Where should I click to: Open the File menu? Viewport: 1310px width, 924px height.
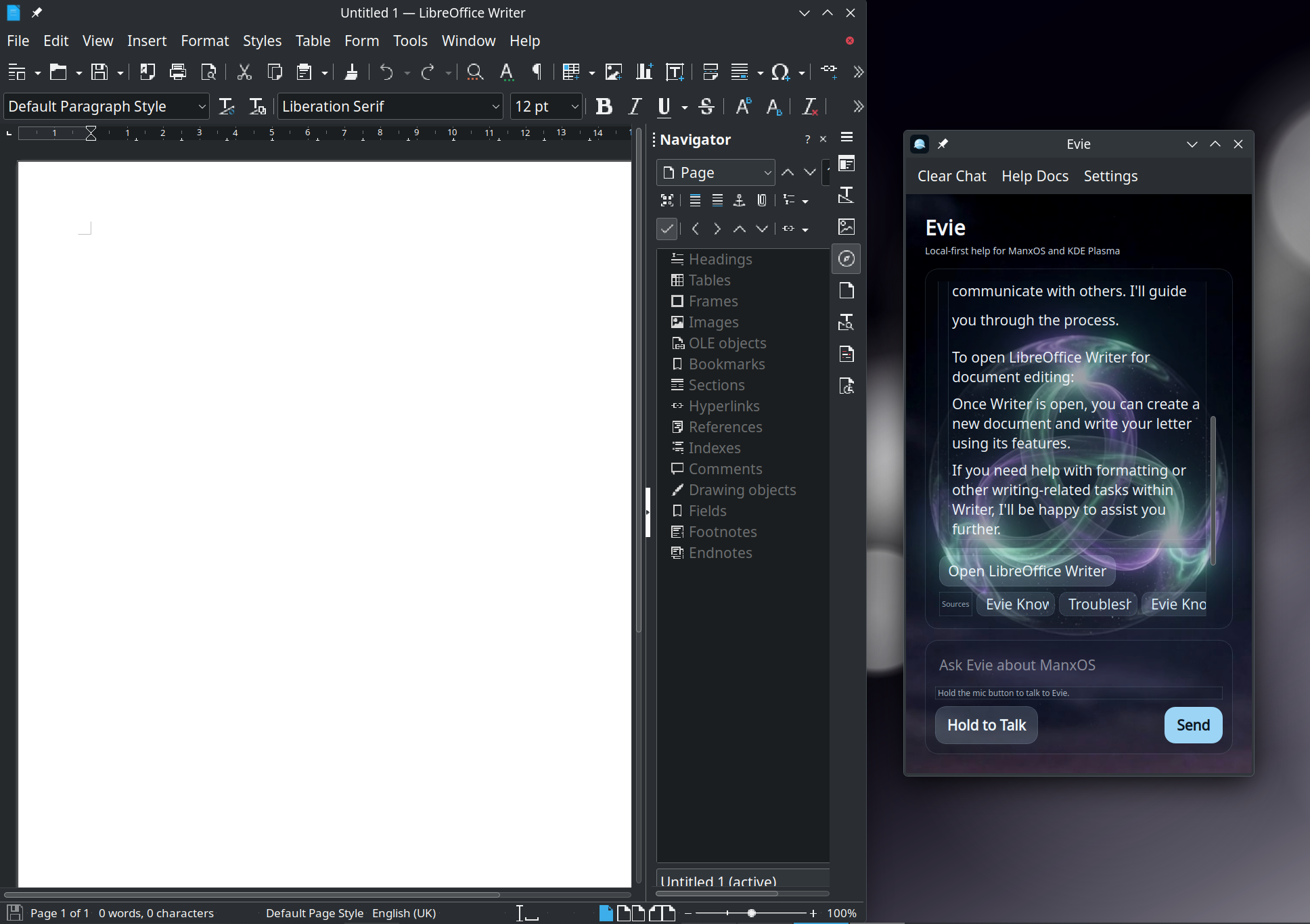(x=18, y=41)
